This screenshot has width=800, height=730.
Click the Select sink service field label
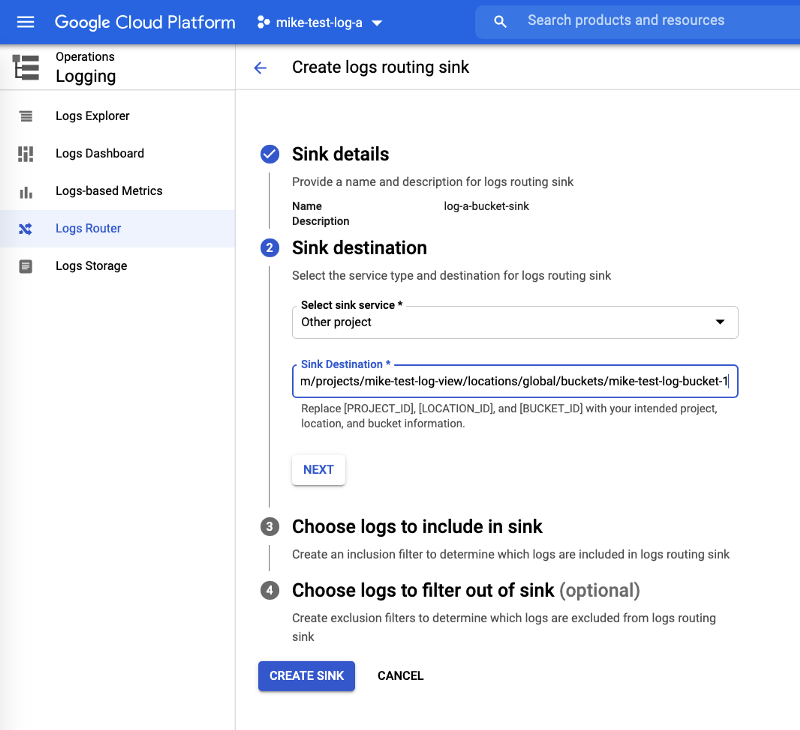(352, 305)
